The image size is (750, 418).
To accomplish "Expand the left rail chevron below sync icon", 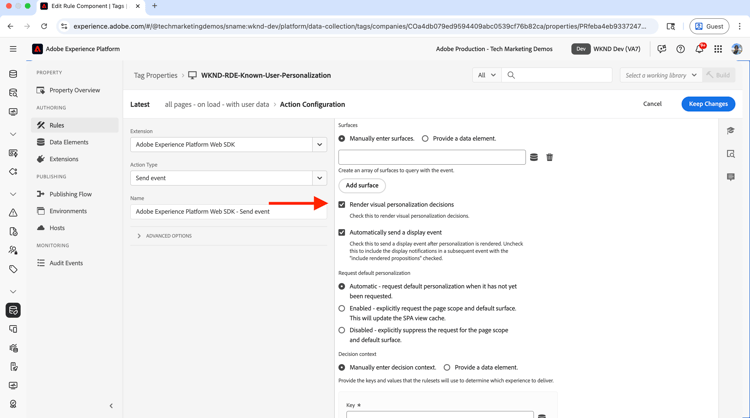I will pyautogui.click(x=13, y=194).
